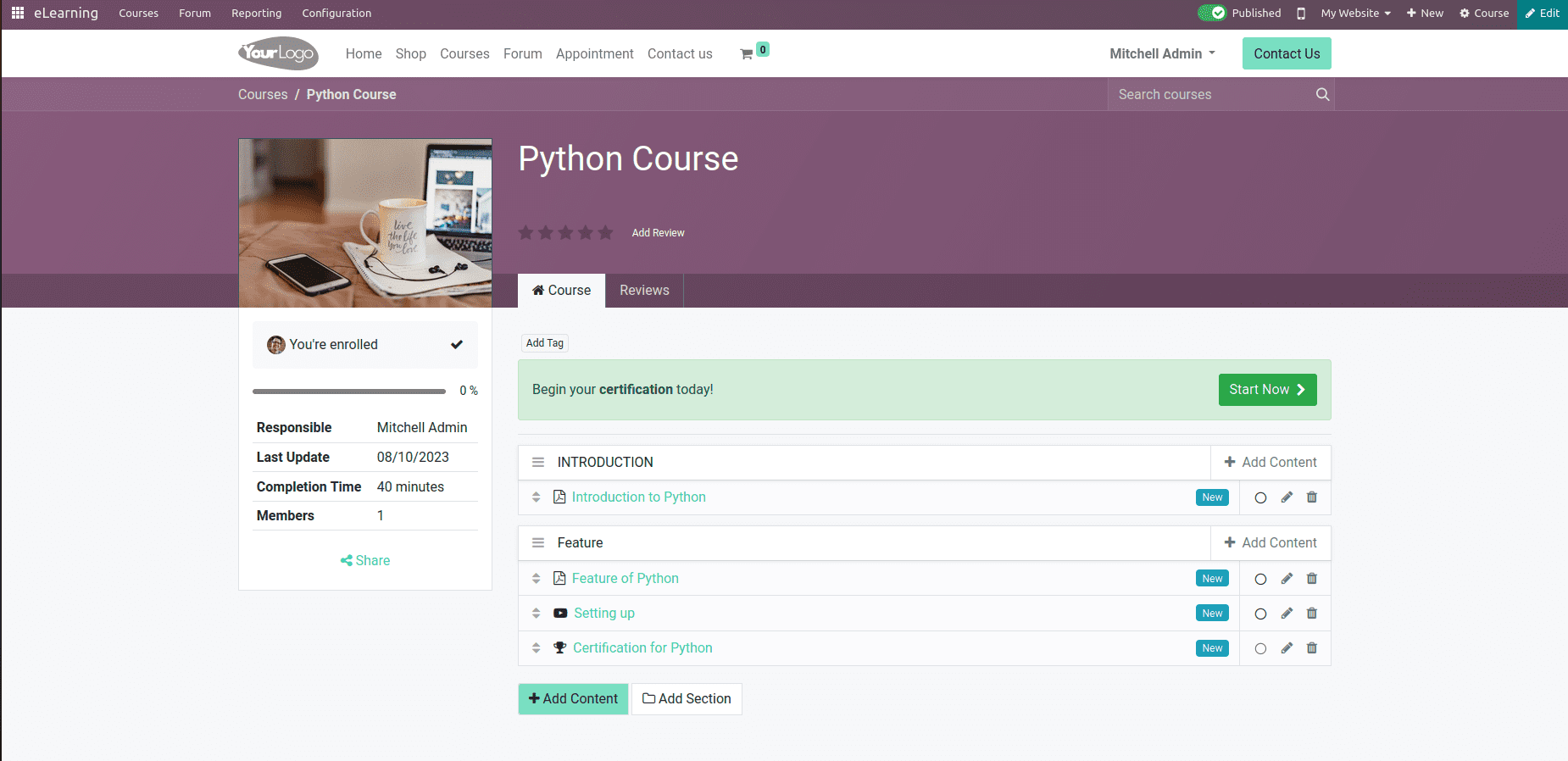Click the Add Review link

[x=658, y=233]
